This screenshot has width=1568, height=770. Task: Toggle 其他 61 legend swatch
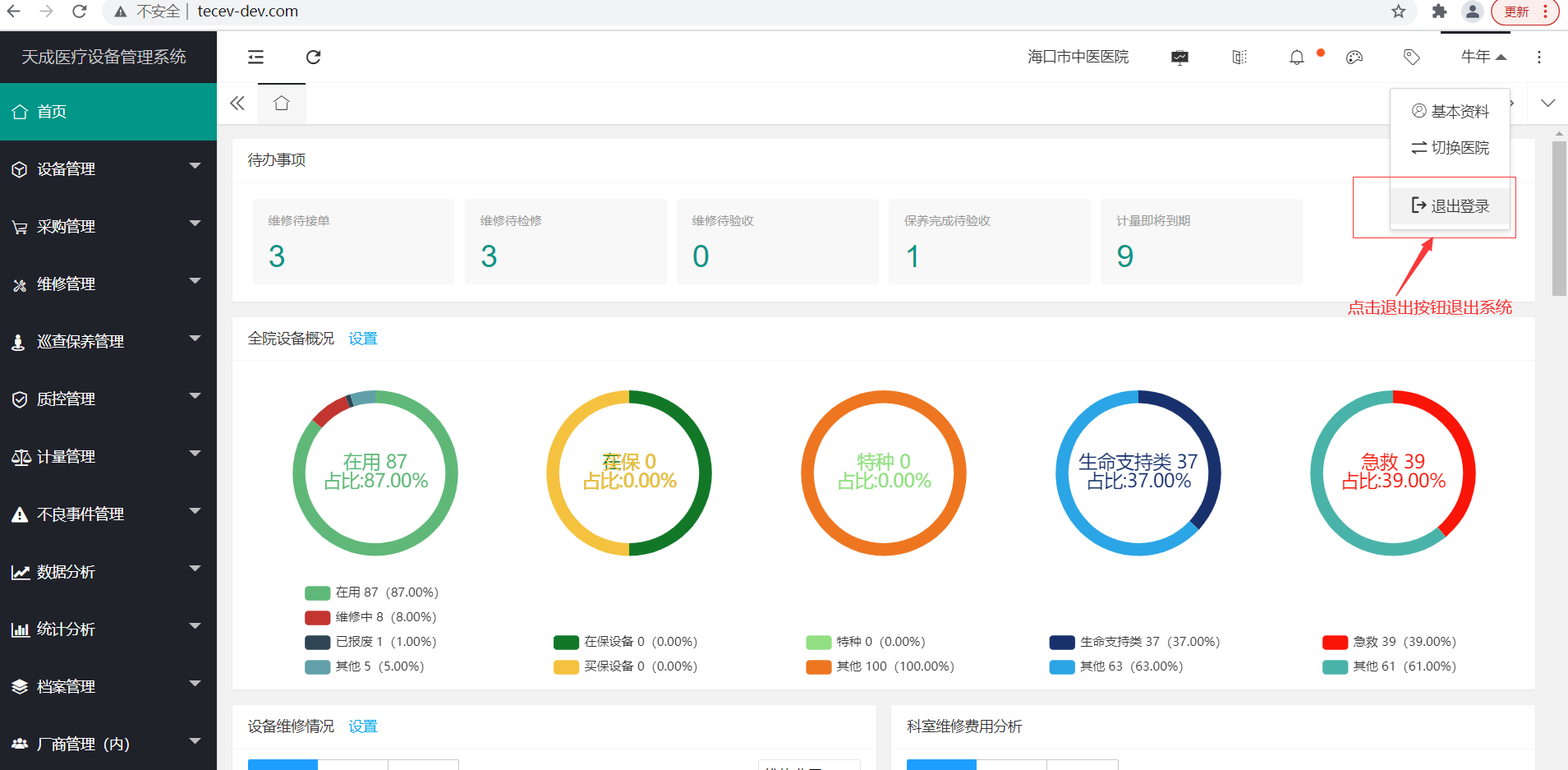[x=1336, y=666]
